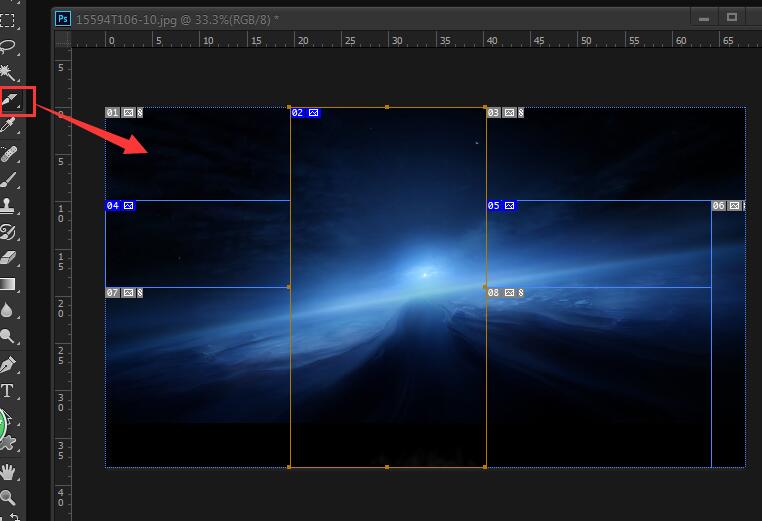
Task: Click the slice 02 badge
Action: 305,113
